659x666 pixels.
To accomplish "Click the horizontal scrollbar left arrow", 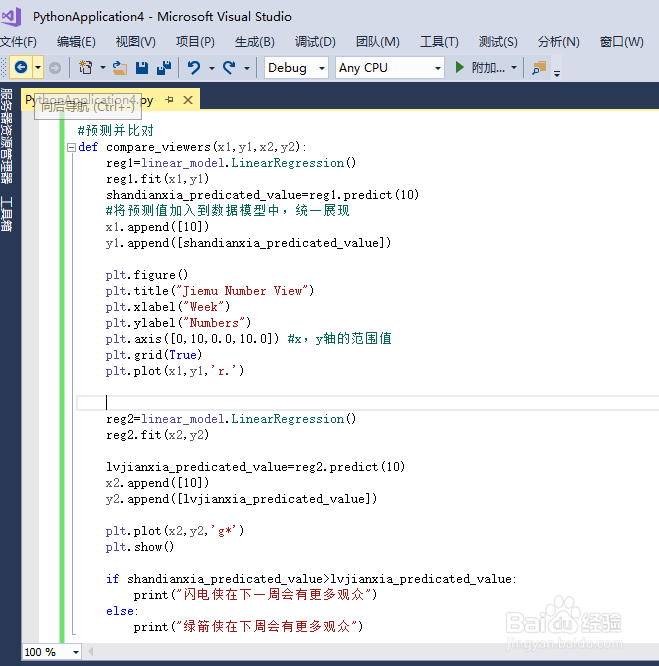I will [90, 652].
